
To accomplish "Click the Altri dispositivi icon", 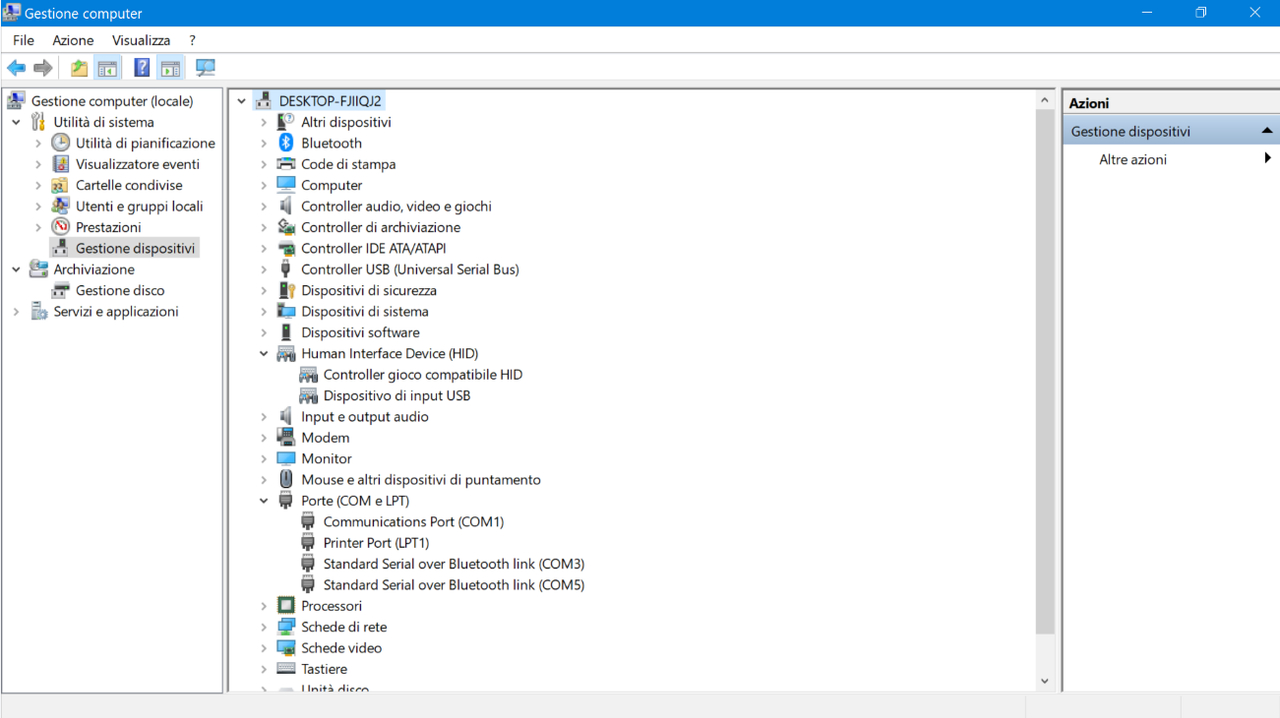I will click(286, 122).
